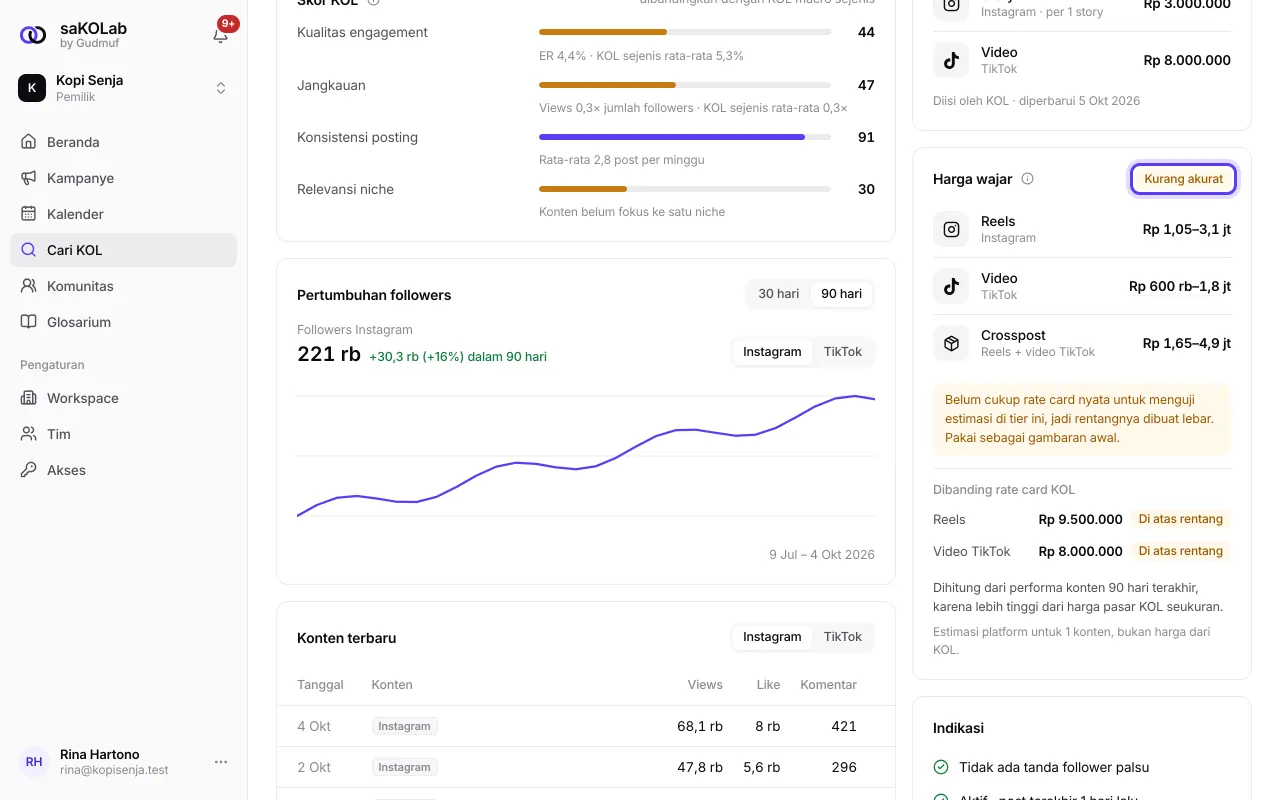Click the Relevansi niche score 30
The height and width of the screenshot is (800, 1280).
point(866,189)
